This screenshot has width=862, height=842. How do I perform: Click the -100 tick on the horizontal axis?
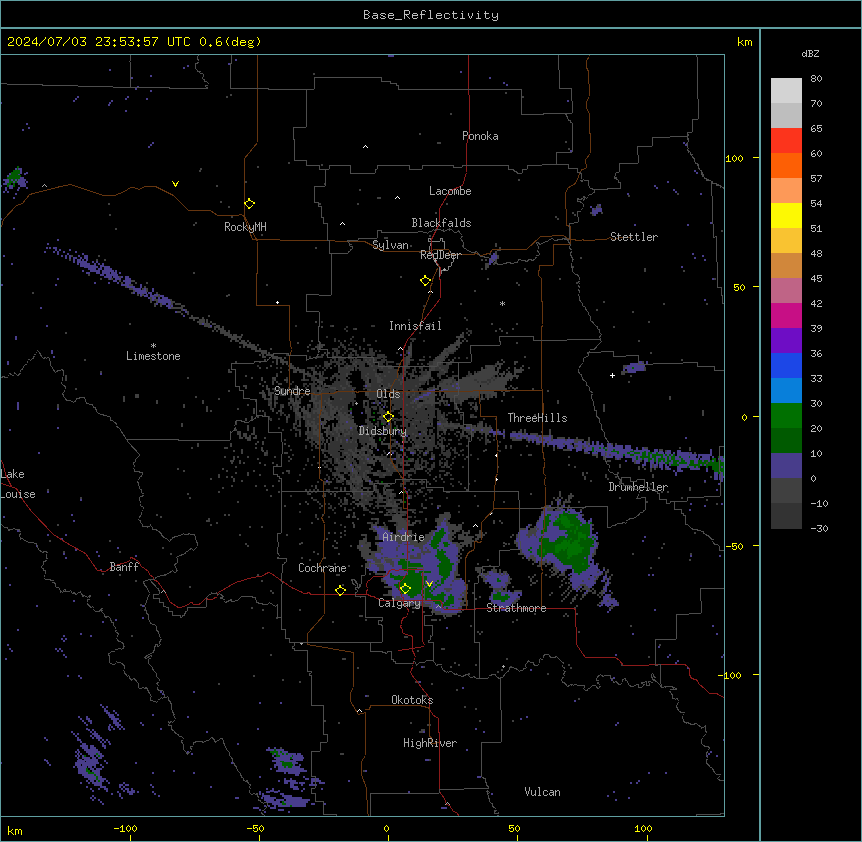click(x=126, y=828)
